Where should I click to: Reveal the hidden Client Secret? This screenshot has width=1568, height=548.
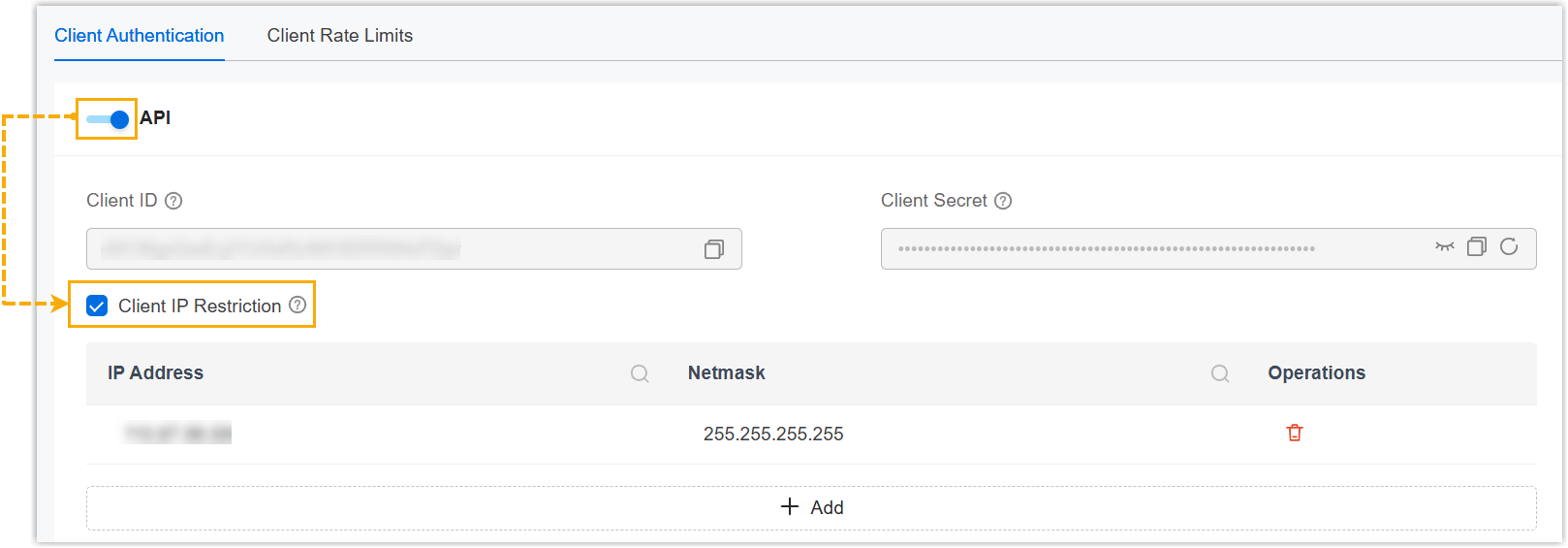click(x=1444, y=247)
